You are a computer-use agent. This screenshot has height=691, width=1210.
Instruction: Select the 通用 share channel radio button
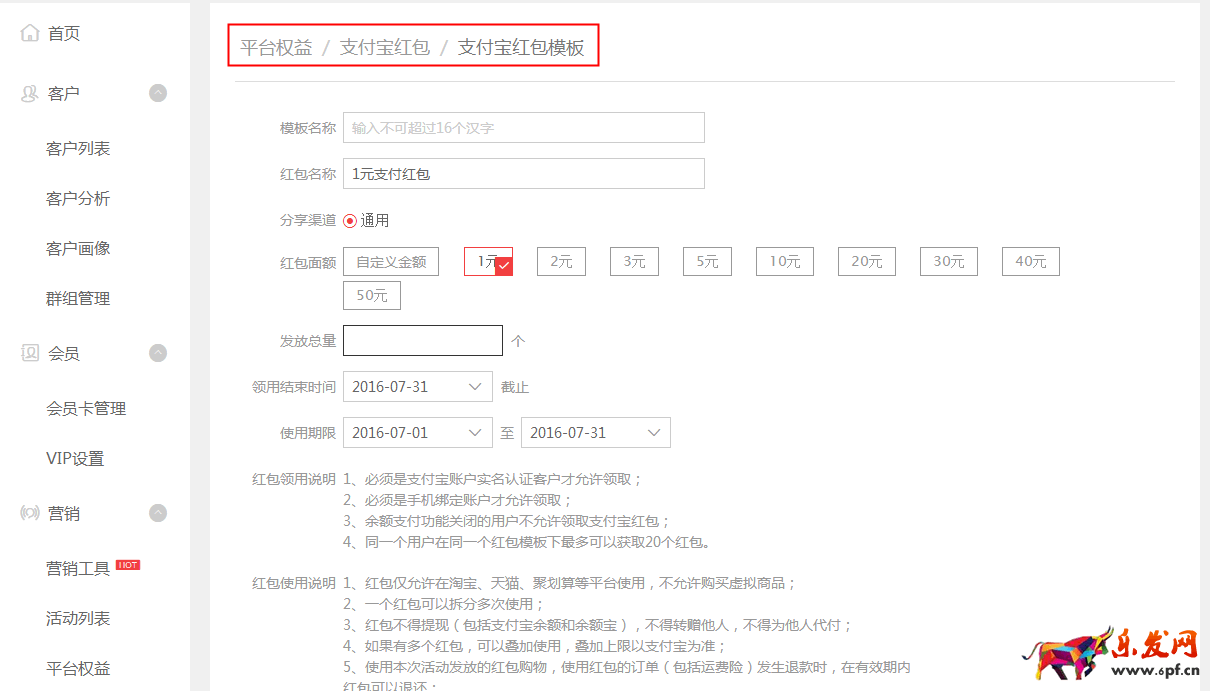[350, 220]
